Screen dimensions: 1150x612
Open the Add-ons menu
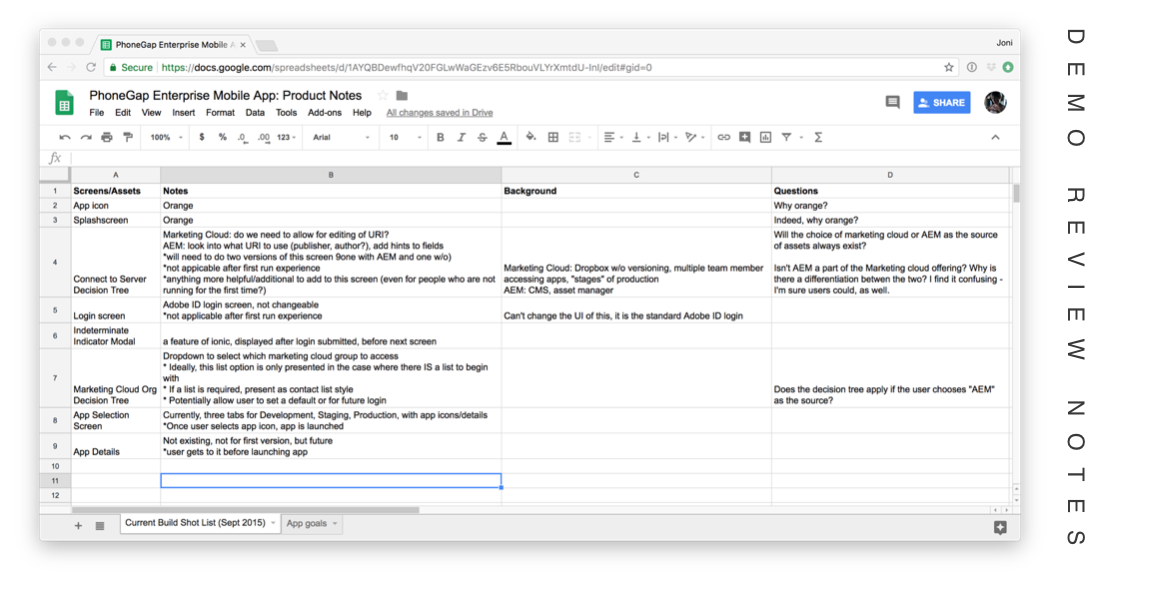pos(325,113)
